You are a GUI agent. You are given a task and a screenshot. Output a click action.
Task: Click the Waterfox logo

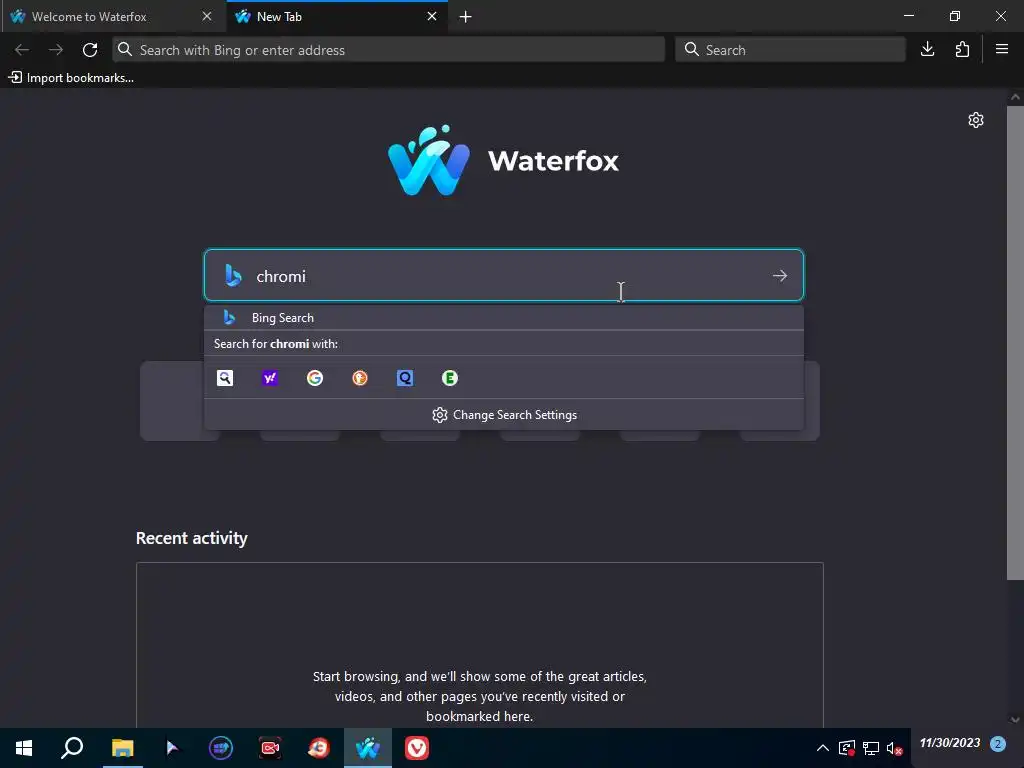[503, 161]
